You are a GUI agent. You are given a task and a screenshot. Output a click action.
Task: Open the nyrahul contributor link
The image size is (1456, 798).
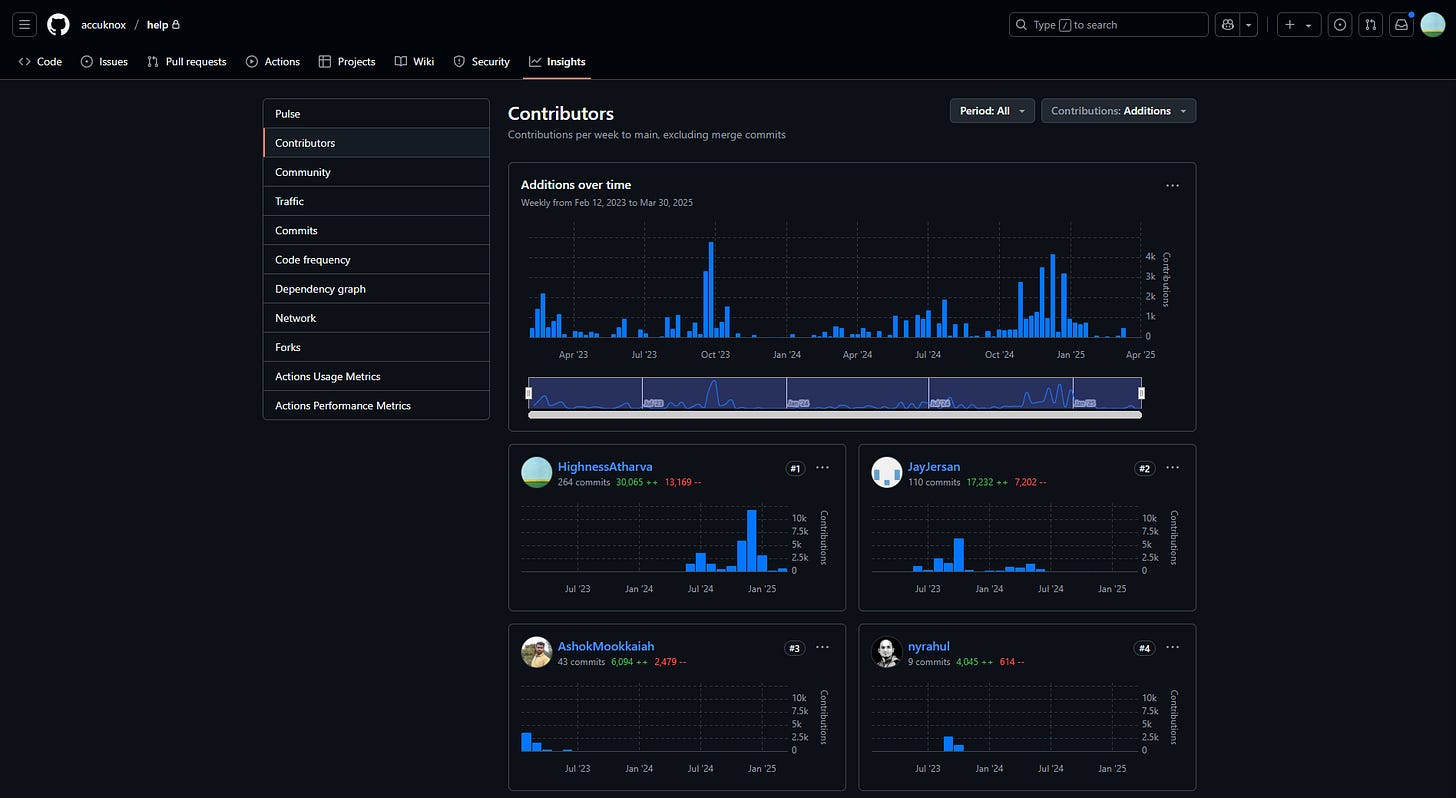929,646
